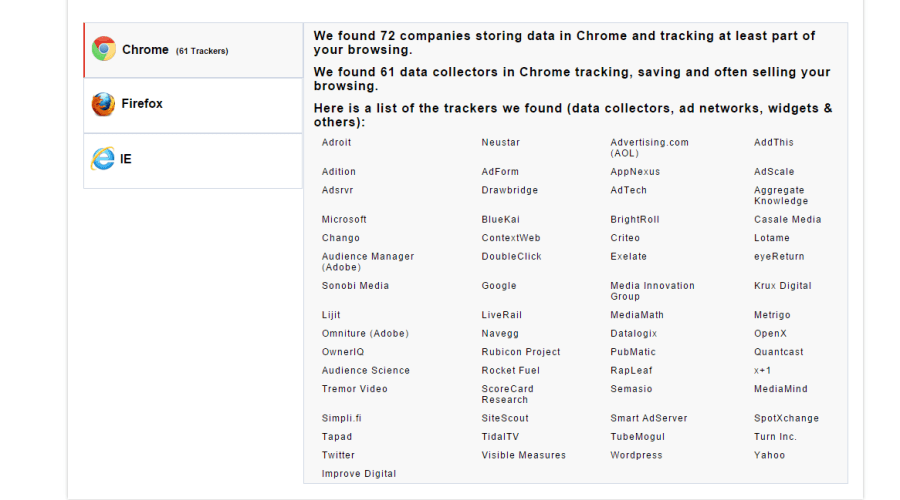The height and width of the screenshot is (500, 900).
Task: Click the Twitter tracker entry
Action: 338,456
